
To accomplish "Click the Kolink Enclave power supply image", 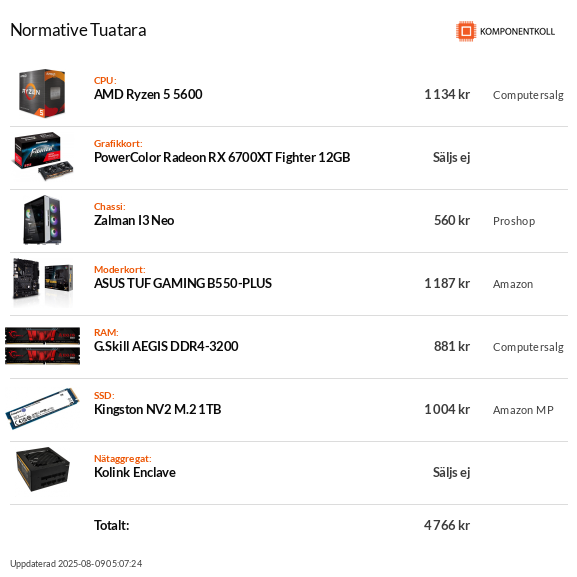I will (x=43, y=469).
